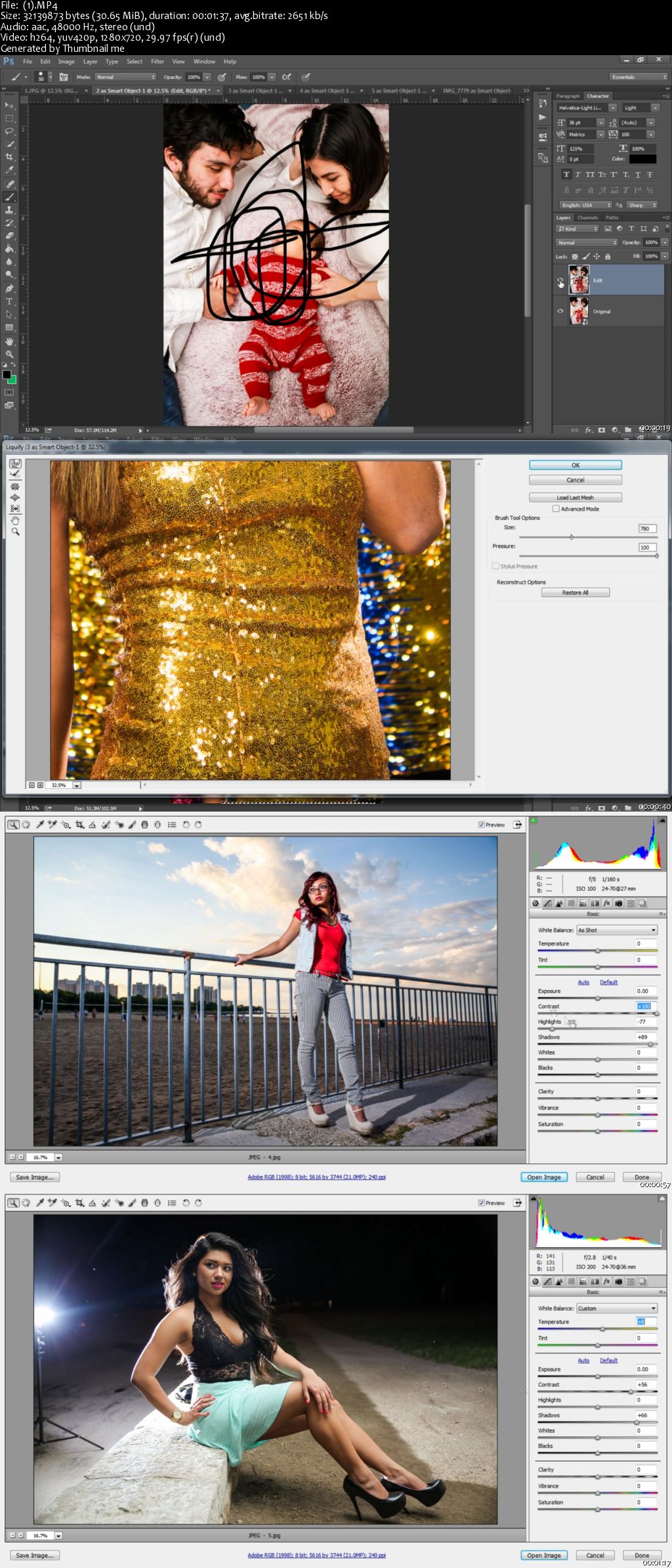This screenshot has width=672, height=1568.
Task: Toggle Stylus Pressure checkbox in Liquify
Action: pos(495,566)
